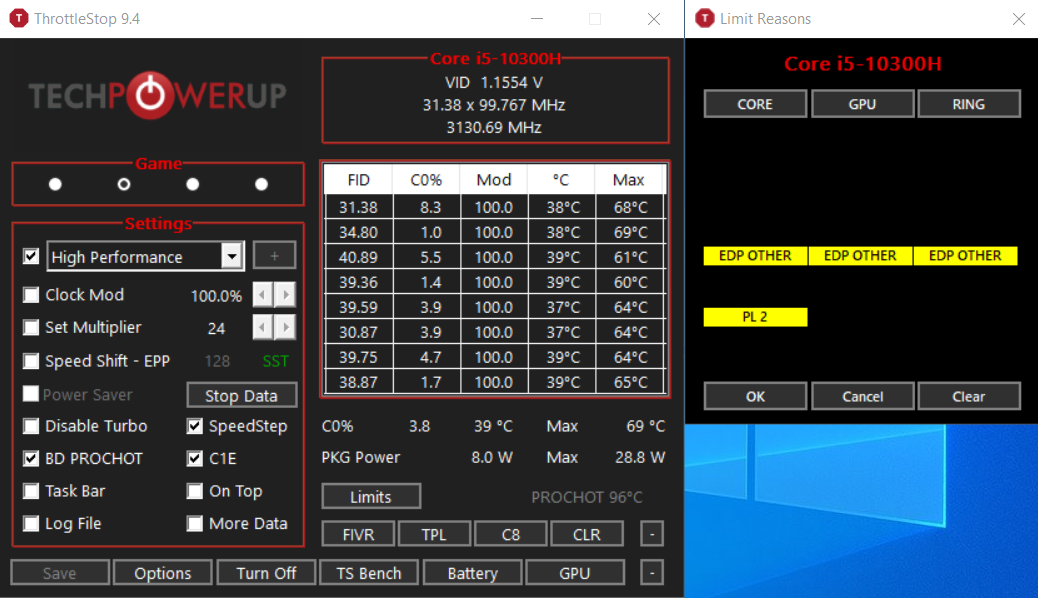
Task: Enable the Log File checkbox
Action: click(x=31, y=523)
